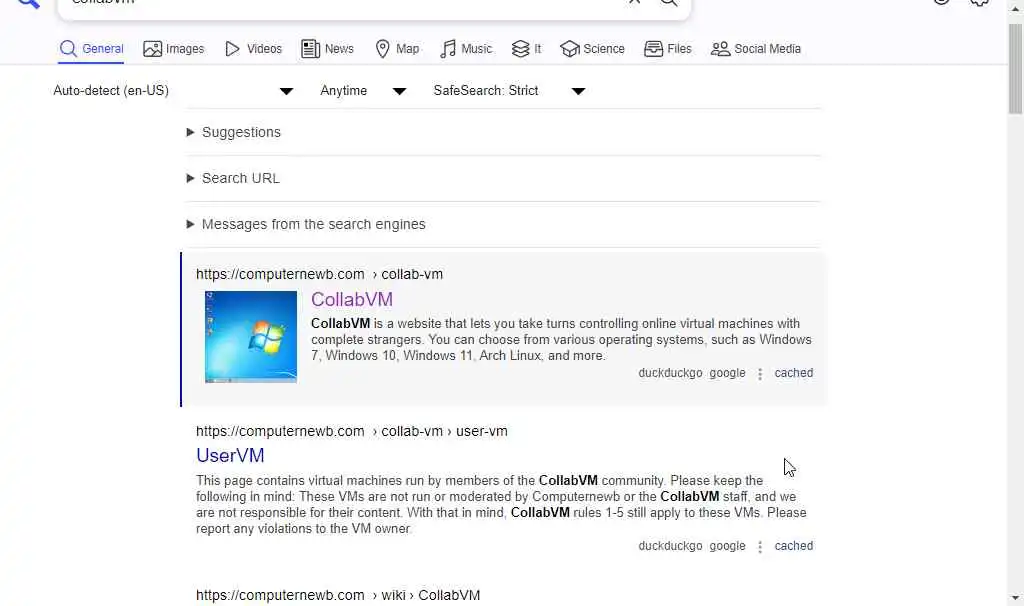Open the Anytime time range dropdown
This screenshot has width=1024, height=606.
(x=363, y=91)
